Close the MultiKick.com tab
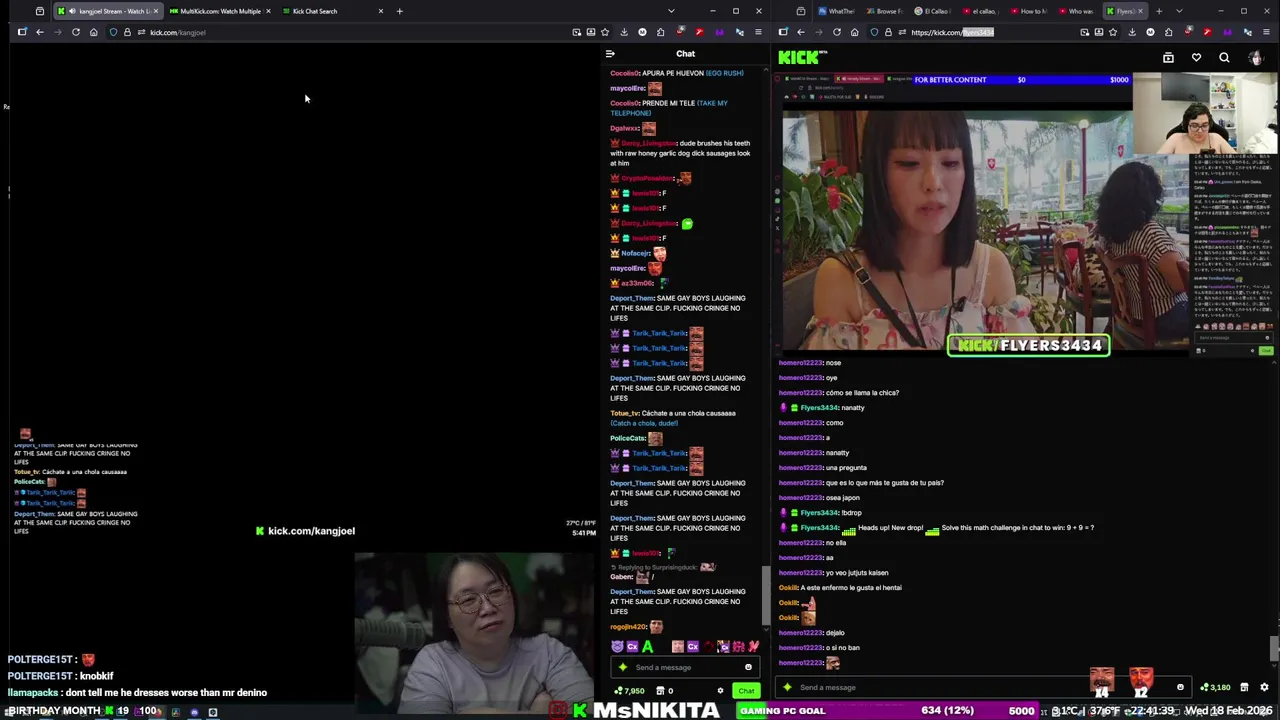 coord(268,11)
